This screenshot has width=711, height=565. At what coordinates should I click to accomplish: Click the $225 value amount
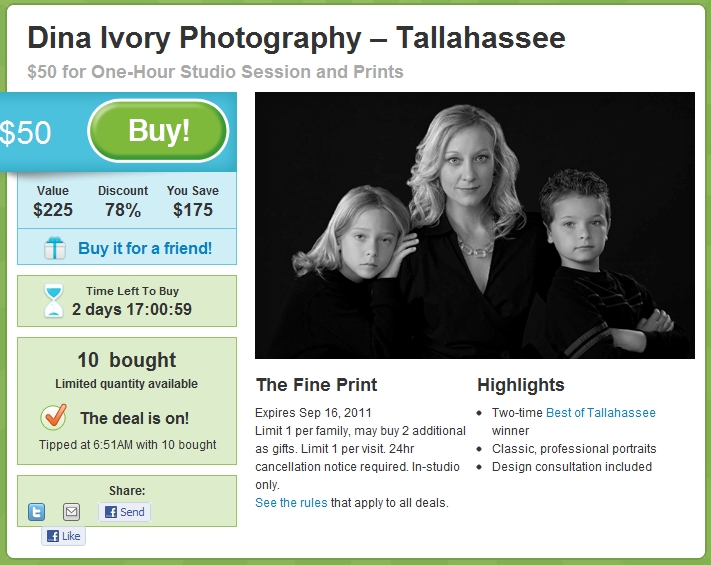[x=53, y=210]
